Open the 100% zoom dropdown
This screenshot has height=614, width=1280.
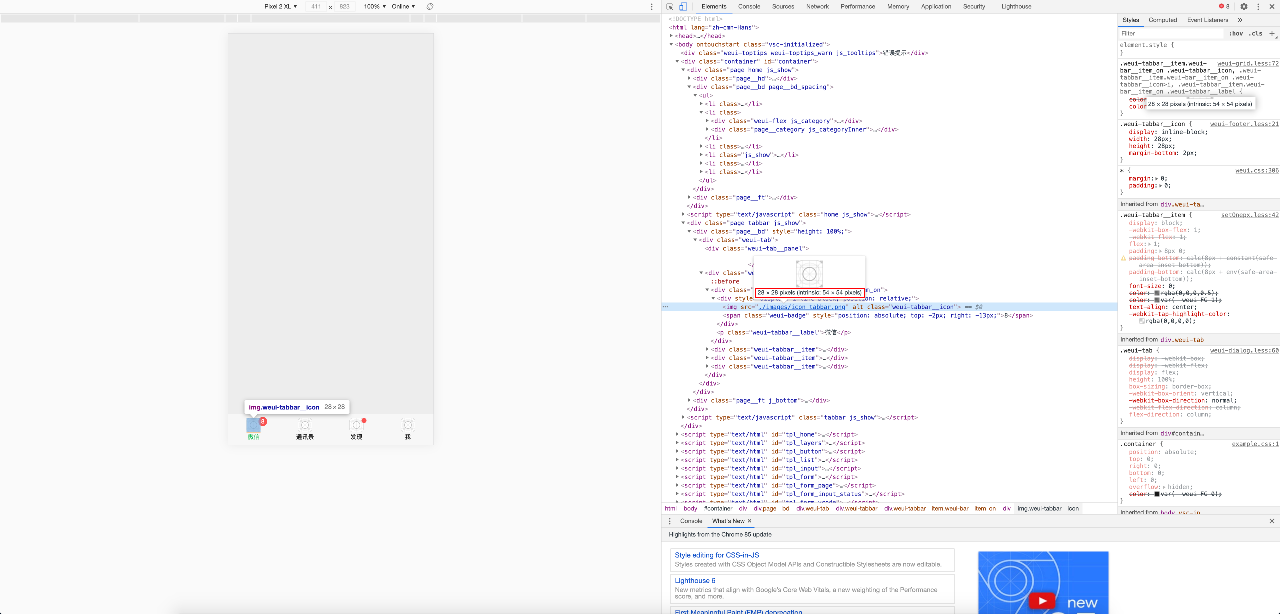pos(374,6)
